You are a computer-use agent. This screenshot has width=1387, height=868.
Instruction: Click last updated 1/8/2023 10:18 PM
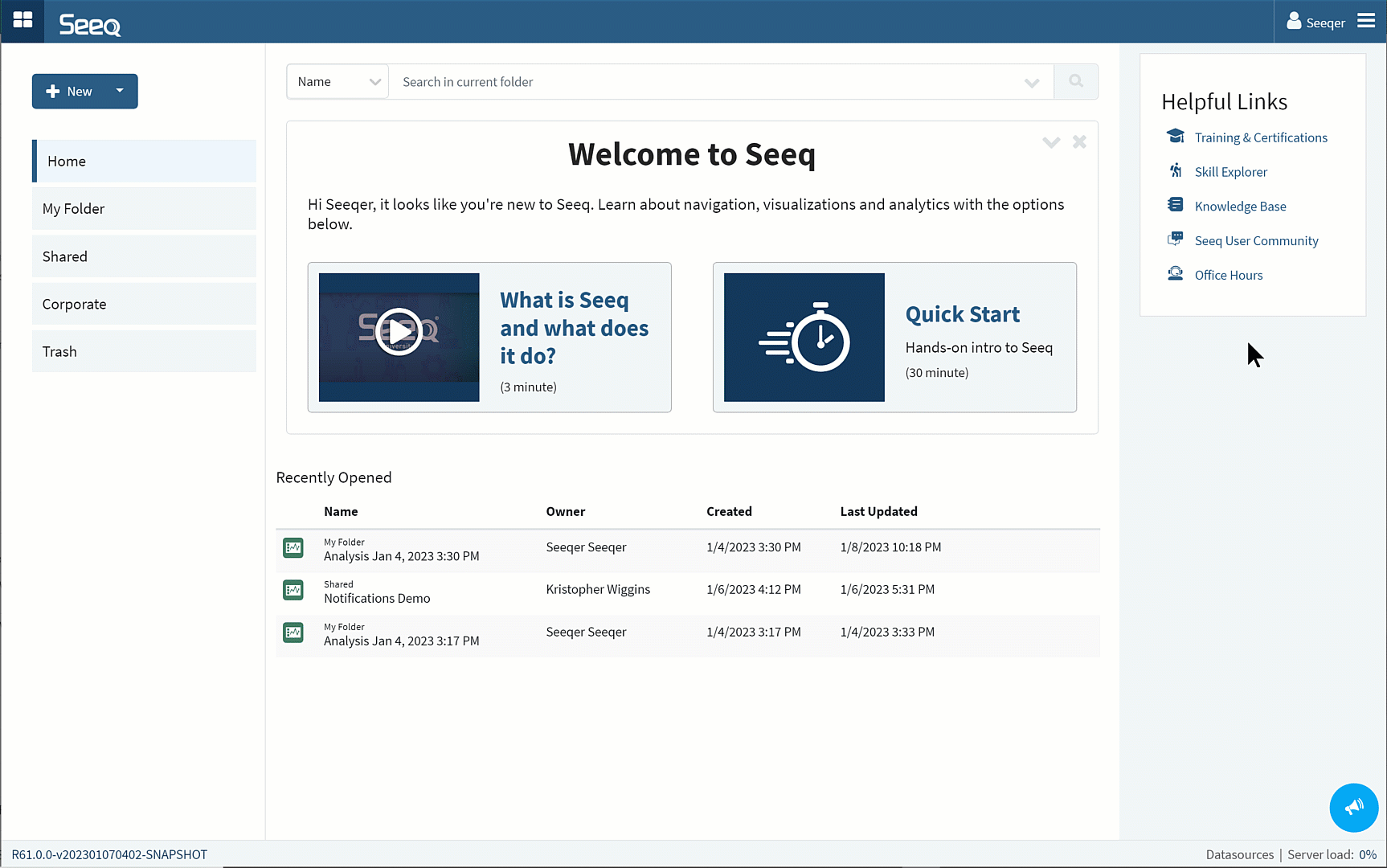click(x=890, y=547)
